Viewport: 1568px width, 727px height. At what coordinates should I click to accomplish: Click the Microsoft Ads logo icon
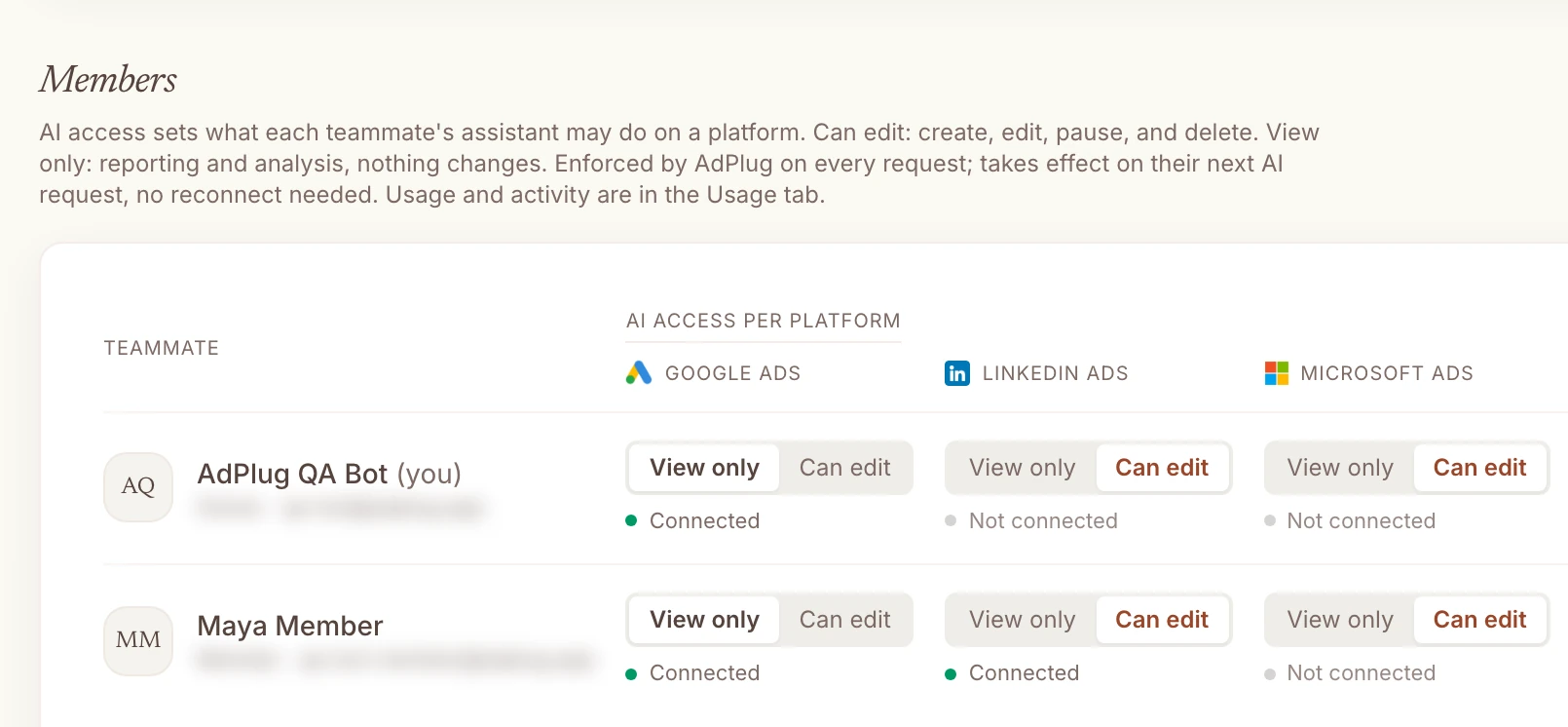click(1276, 373)
